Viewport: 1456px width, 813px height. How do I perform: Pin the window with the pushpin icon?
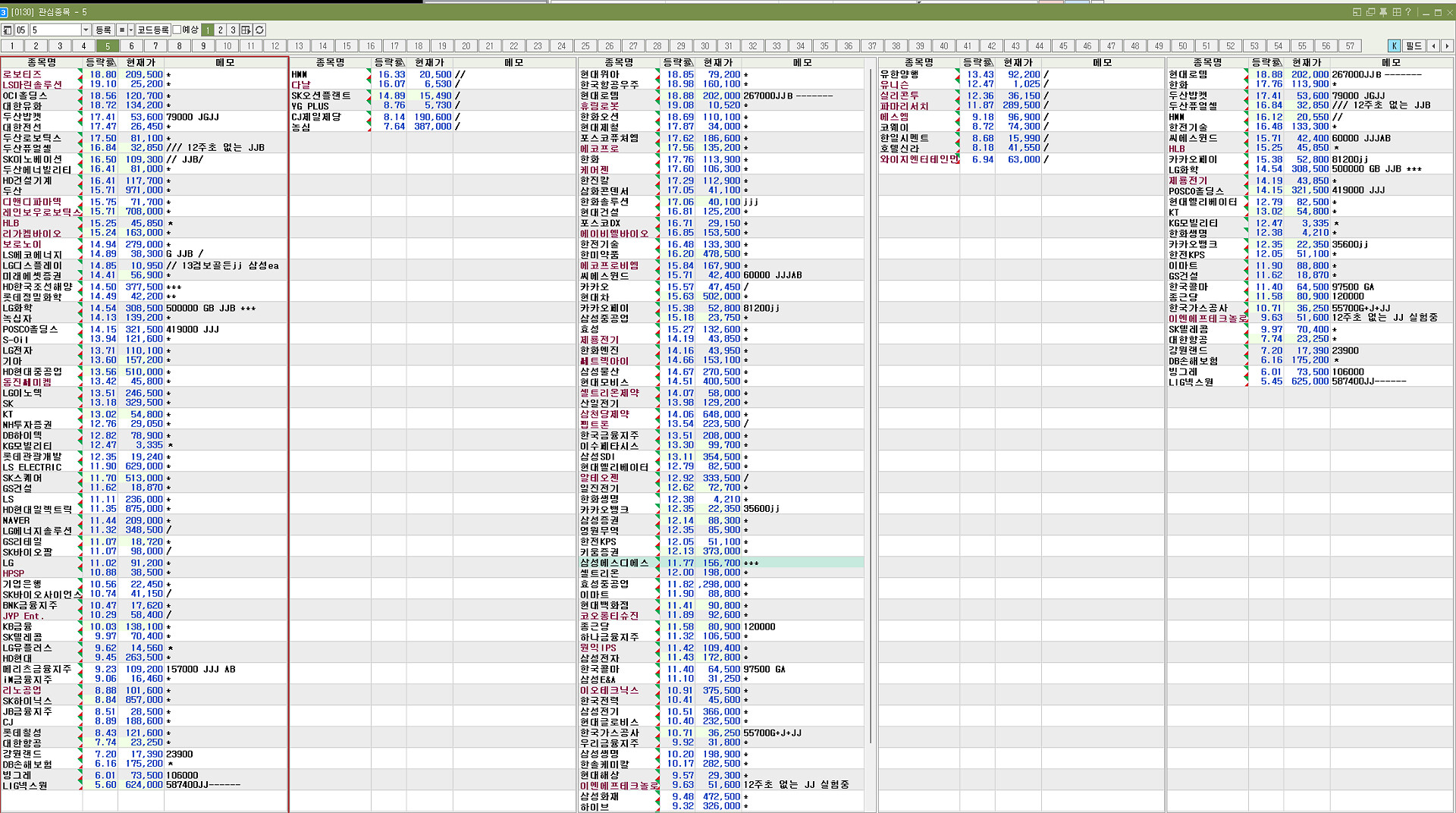1383,12
